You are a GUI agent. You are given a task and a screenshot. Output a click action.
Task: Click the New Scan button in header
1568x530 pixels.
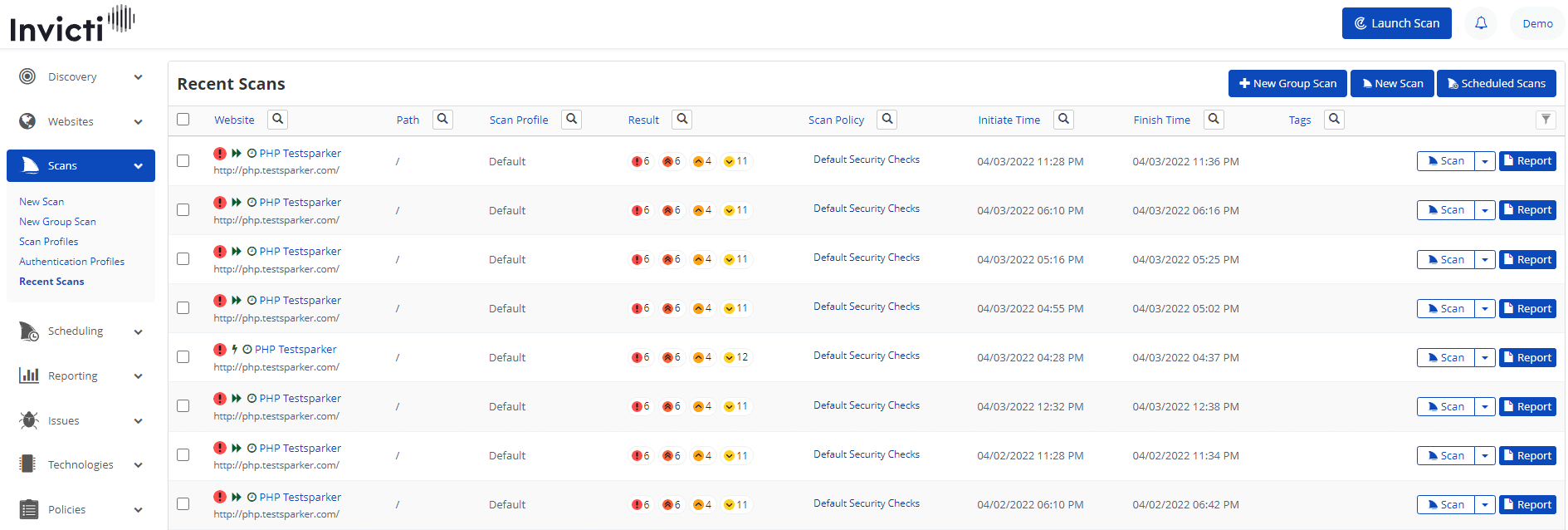(1392, 83)
